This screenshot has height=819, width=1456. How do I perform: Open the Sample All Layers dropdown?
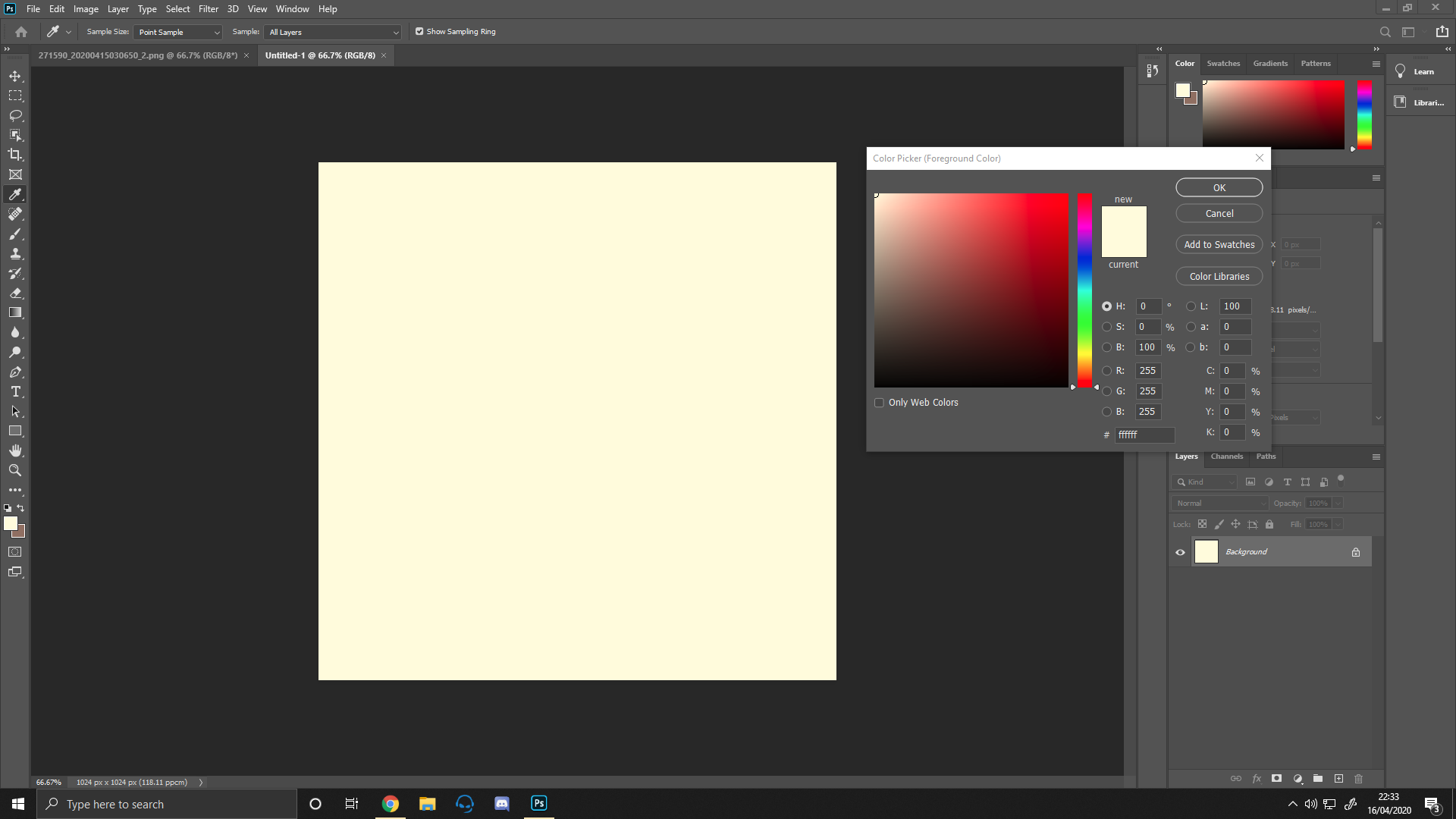point(332,32)
